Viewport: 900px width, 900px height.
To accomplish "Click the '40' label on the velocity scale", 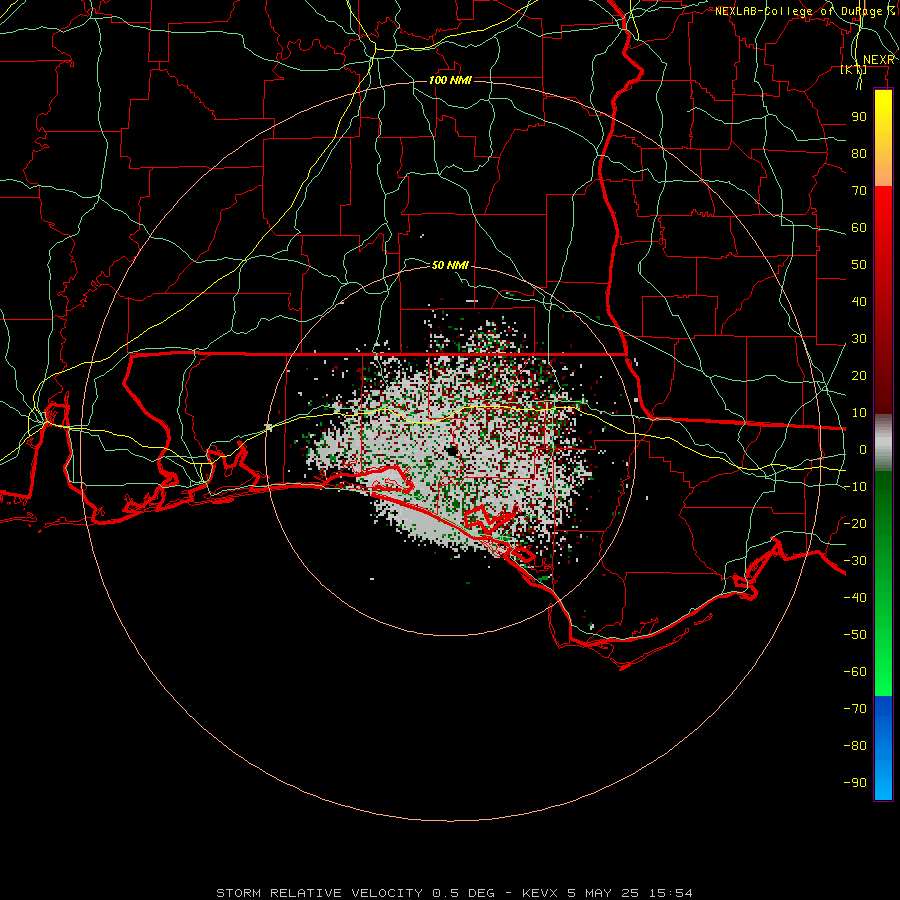I will [x=859, y=302].
